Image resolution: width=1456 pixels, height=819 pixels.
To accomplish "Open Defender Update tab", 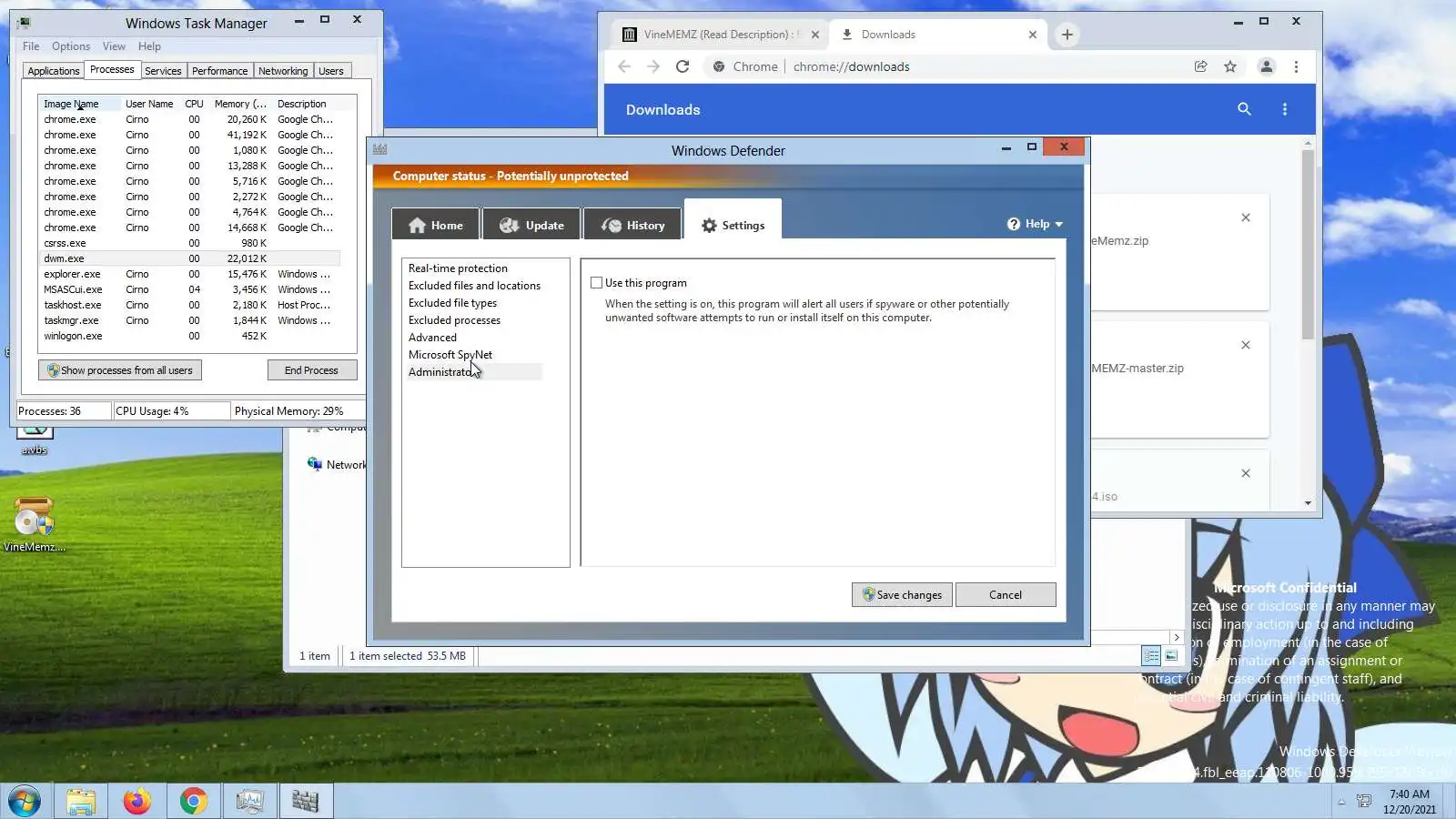I will (x=531, y=225).
